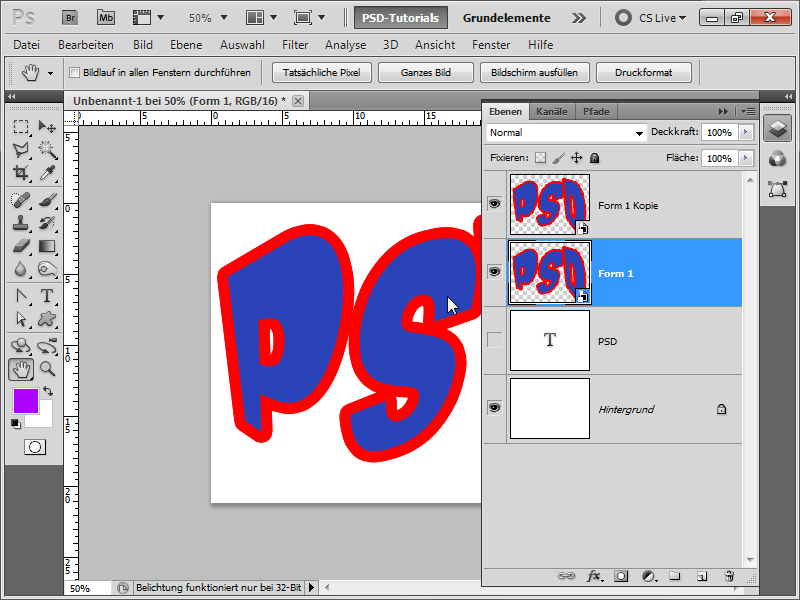Show more workspaces chevron
This screenshot has height=600, width=800.
[x=579, y=18]
